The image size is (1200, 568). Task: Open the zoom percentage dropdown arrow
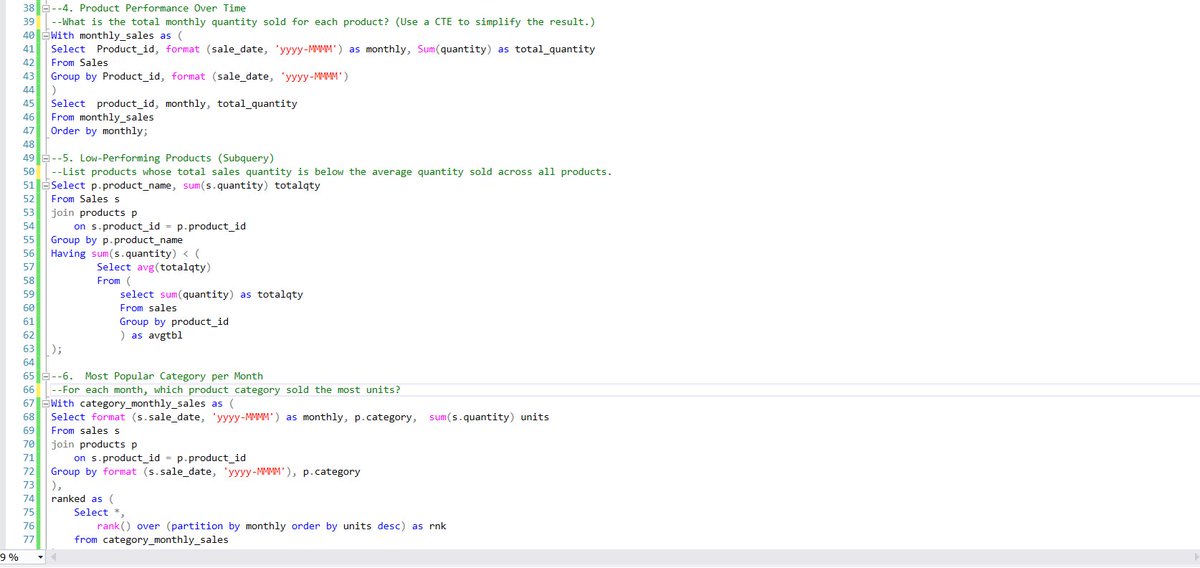(x=41, y=557)
